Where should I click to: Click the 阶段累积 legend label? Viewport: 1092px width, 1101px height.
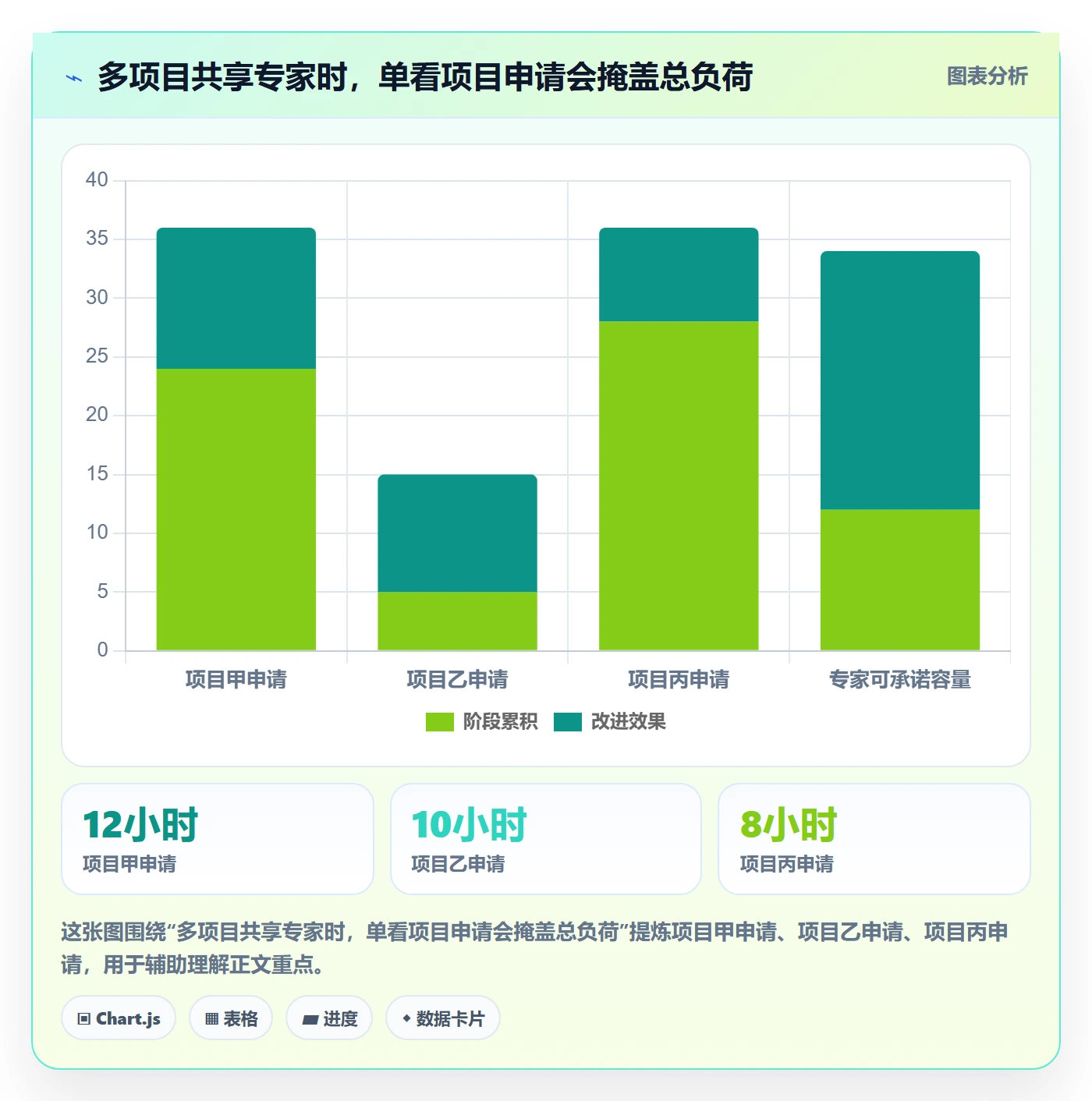click(x=500, y=722)
